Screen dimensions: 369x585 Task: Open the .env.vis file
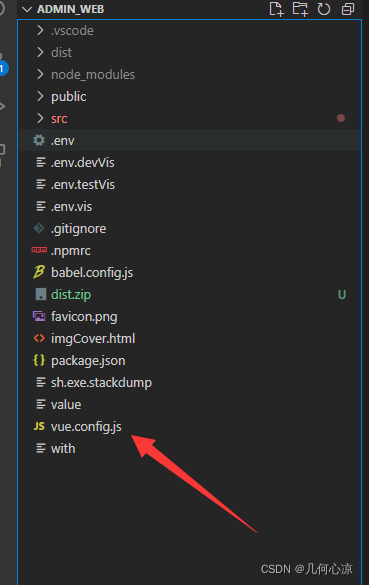point(72,207)
